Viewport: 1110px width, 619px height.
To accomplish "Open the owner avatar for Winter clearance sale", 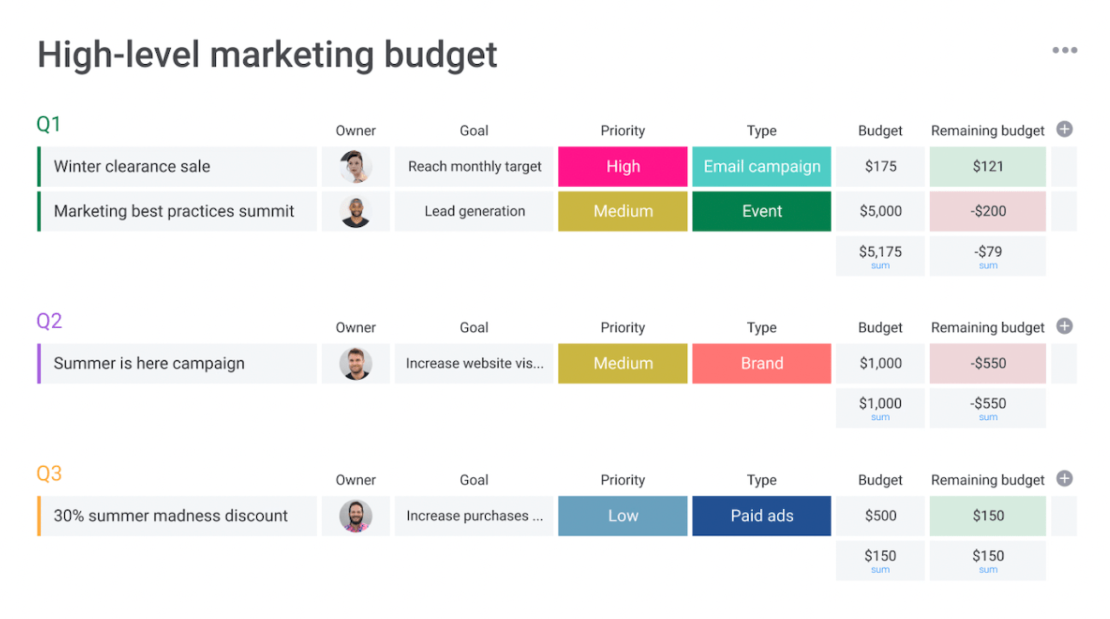I will (x=355, y=166).
